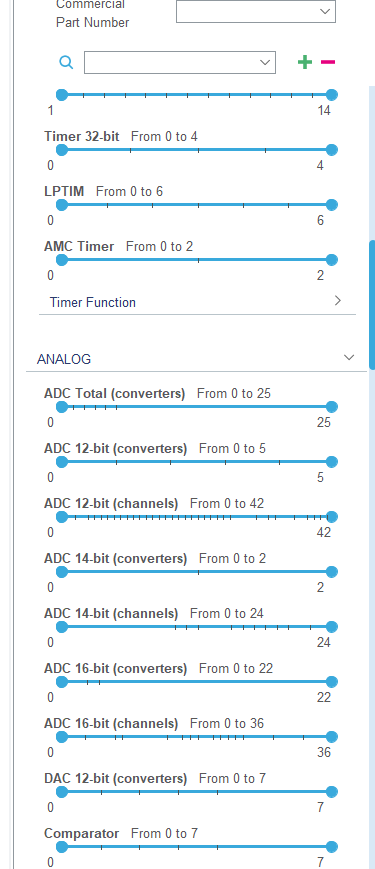375x869 pixels.
Task: Click the ADC 12-bit channels slider track
Action: coord(197,517)
